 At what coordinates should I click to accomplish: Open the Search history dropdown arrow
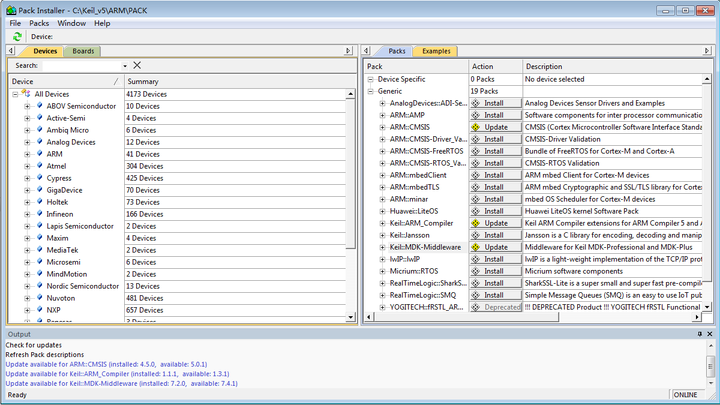[125, 66]
